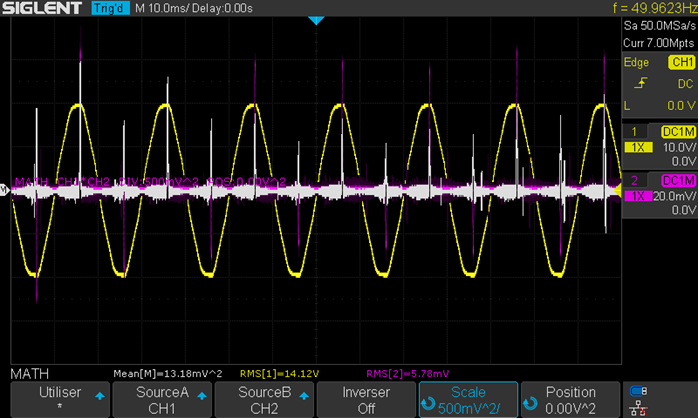Click the channel 2 DC1M coupling badge
699x419 pixels.
click(x=678, y=181)
